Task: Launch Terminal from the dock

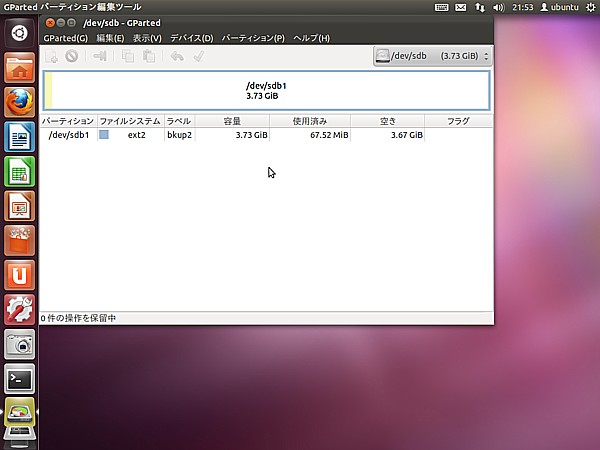Action: 20,378
